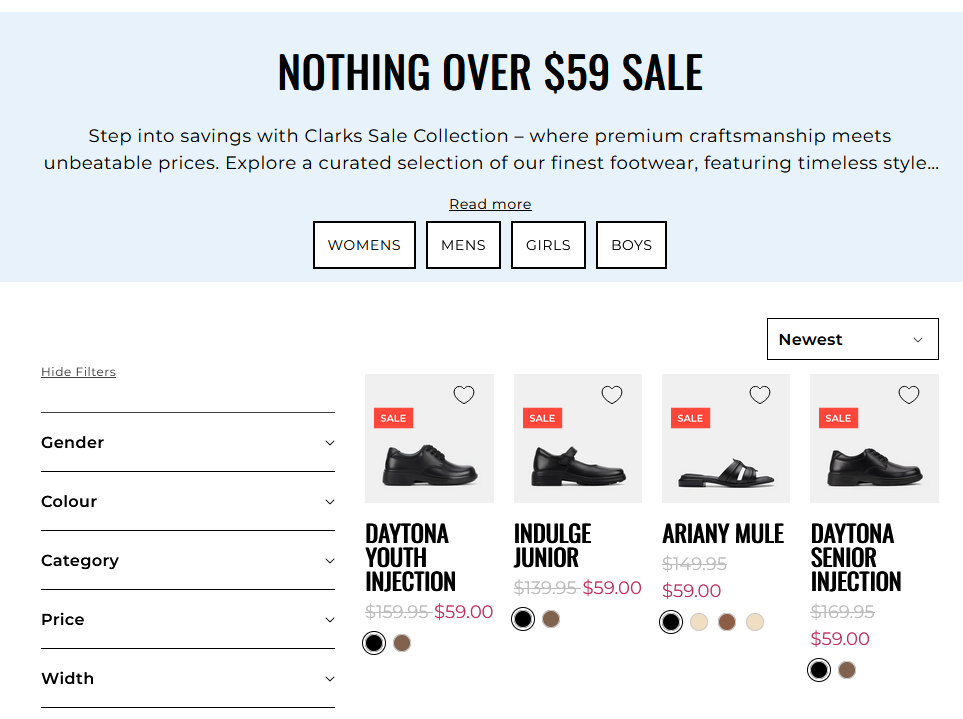Switch to the MENS category
This screenshot has width=963, height=719.
(463, 245)
